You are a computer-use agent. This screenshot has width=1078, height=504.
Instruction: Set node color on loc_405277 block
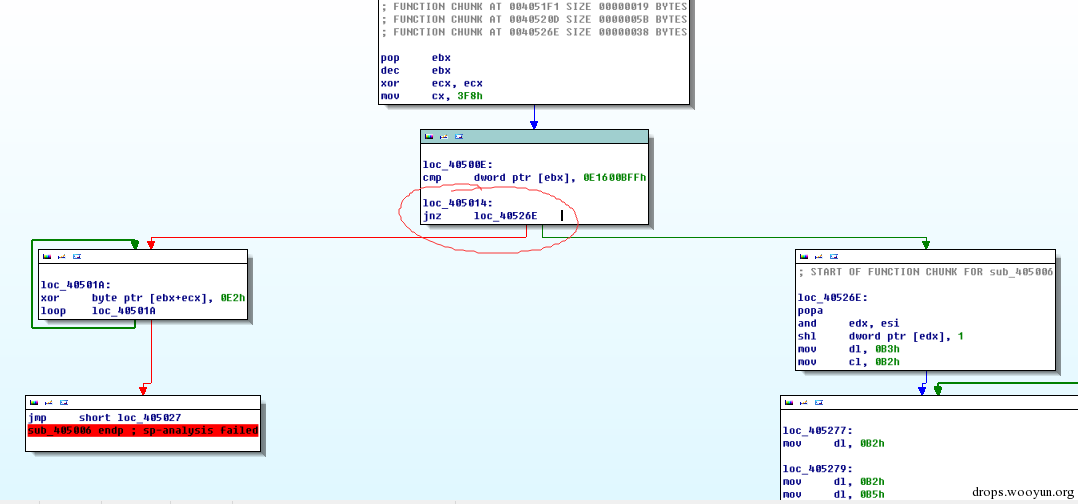[788, 402]
